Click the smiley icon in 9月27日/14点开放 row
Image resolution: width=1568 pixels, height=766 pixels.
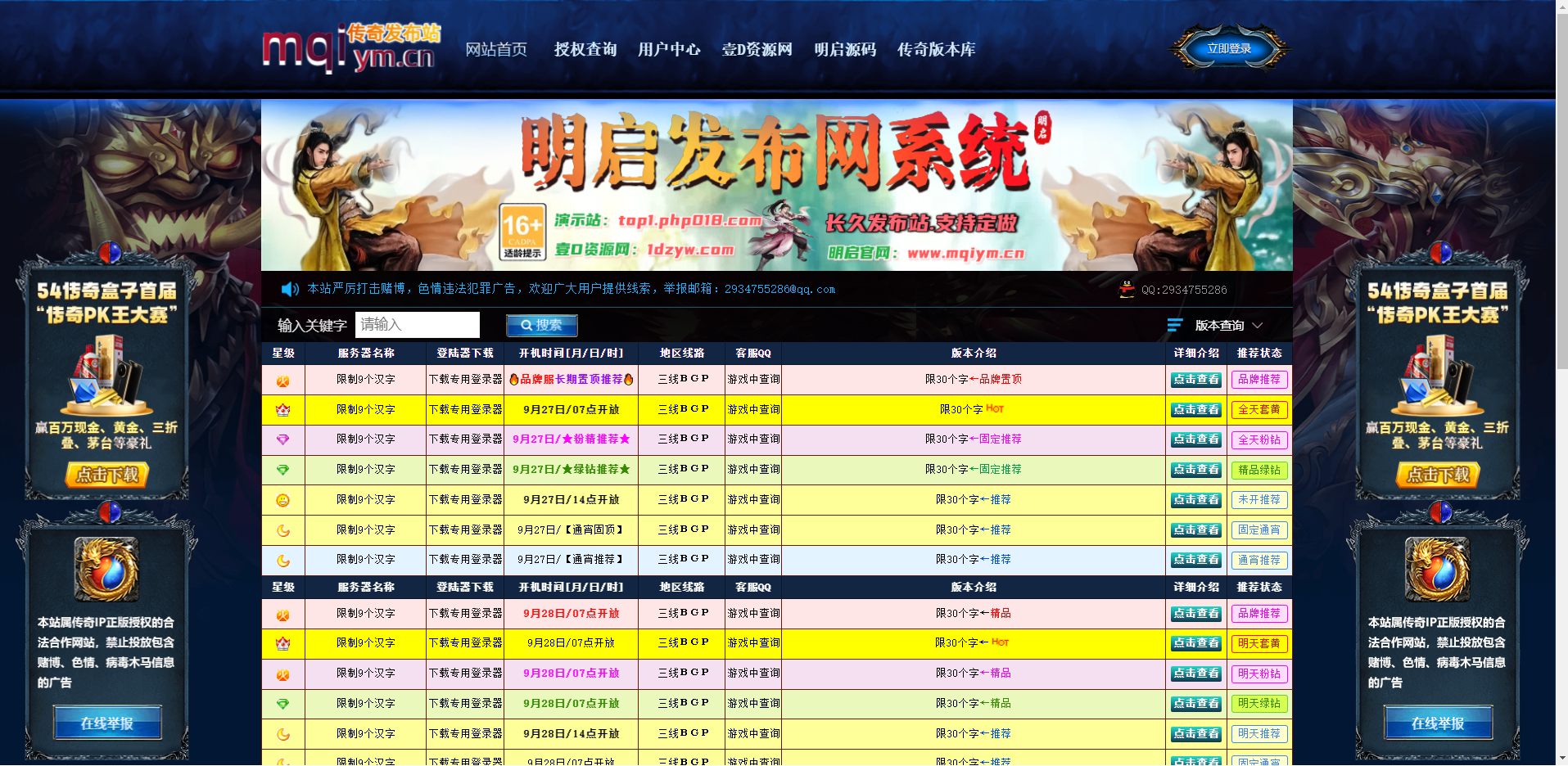[282, 500]
